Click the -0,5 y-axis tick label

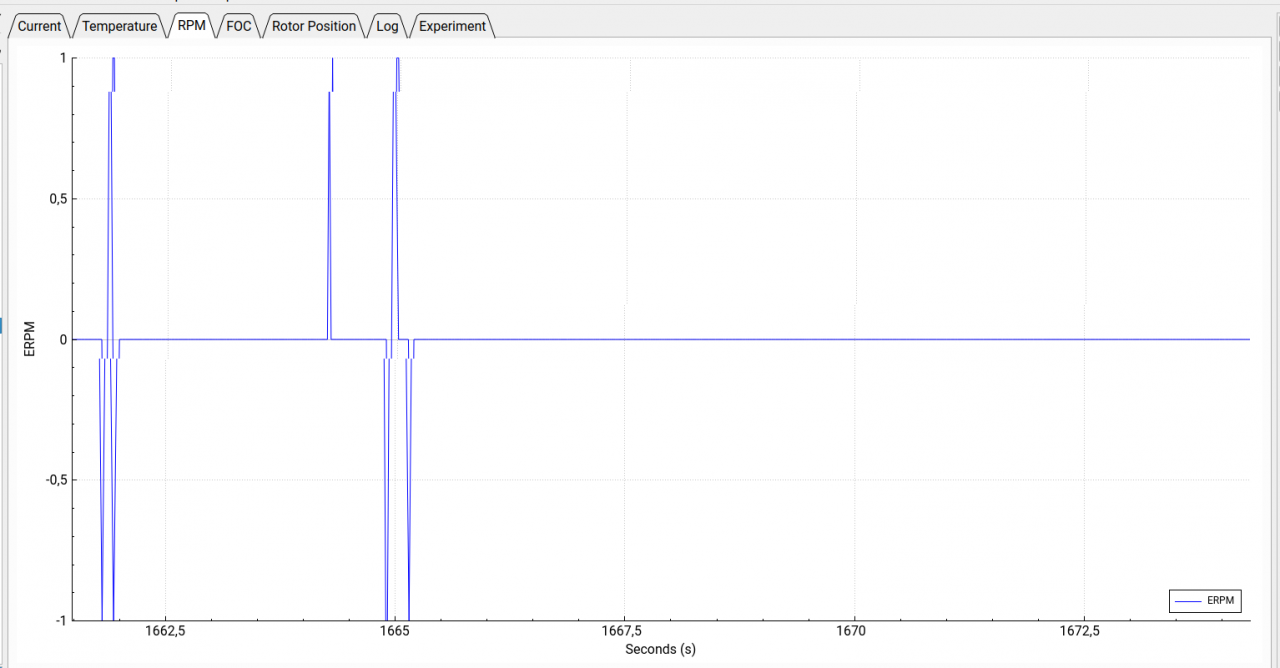tap(56, 480)
